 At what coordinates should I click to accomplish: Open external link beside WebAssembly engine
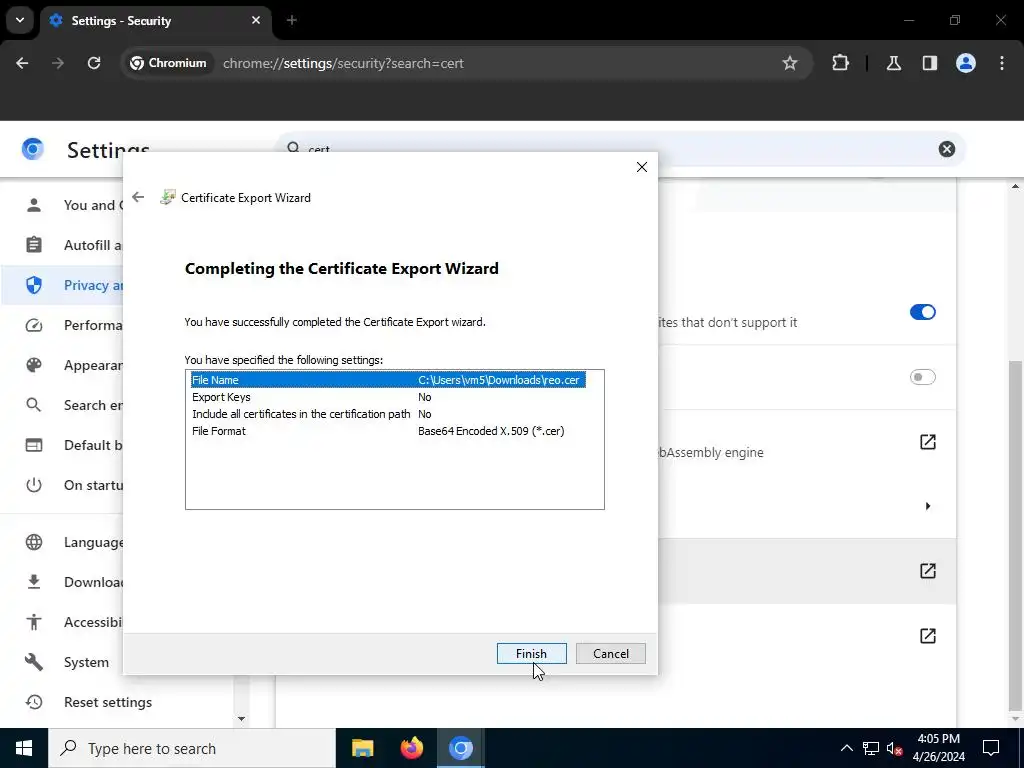927,442
